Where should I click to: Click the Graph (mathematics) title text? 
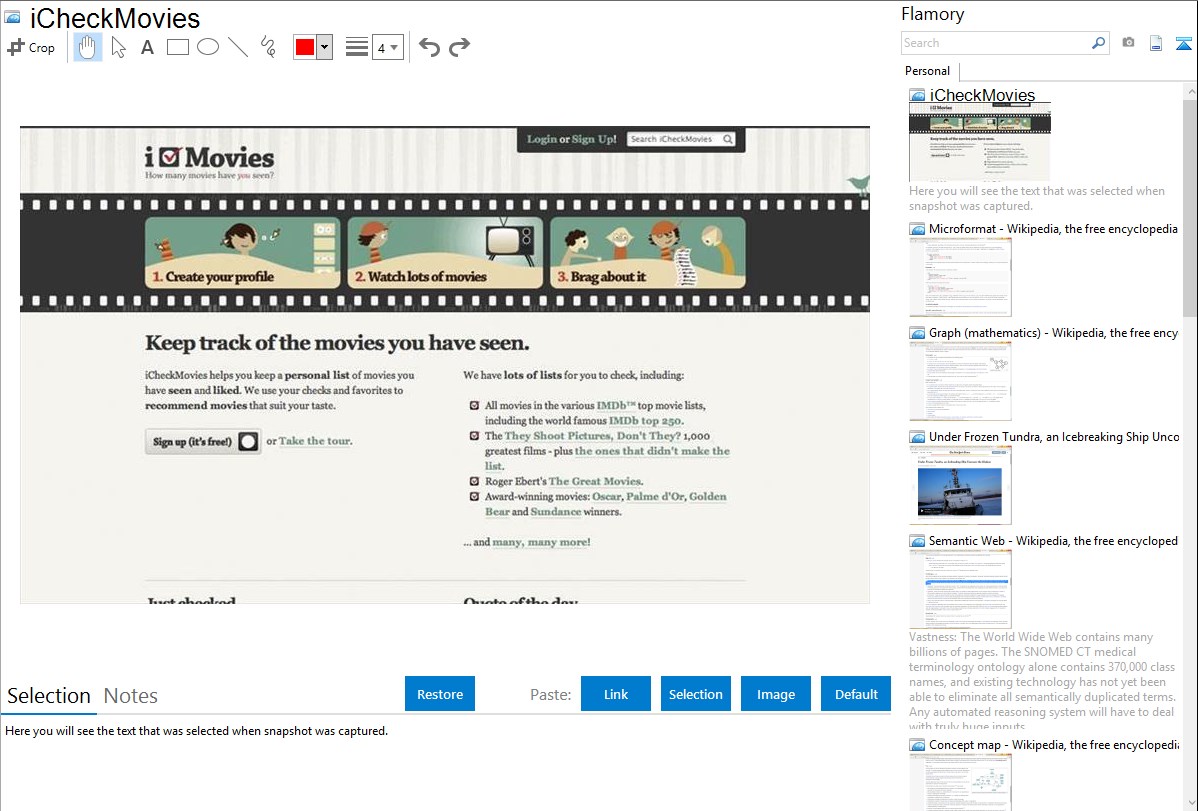coord(1053,333)
